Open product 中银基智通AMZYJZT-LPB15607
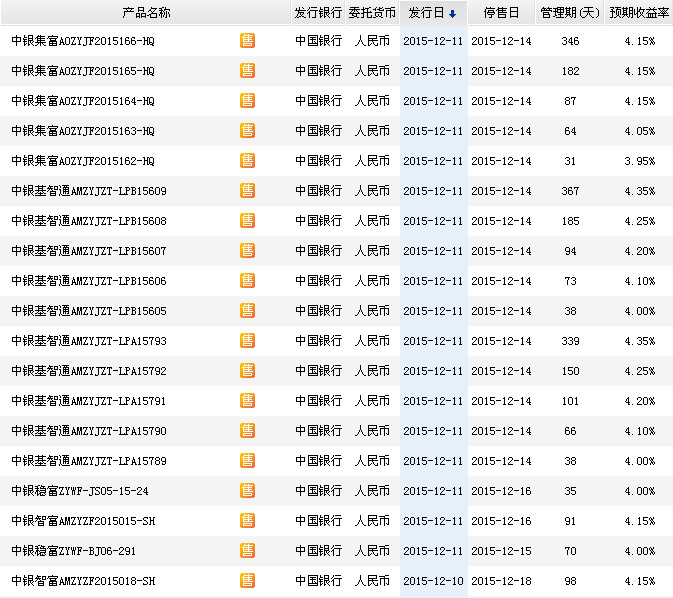The height and width of the screenshot is (598, 673). point(89,251)
